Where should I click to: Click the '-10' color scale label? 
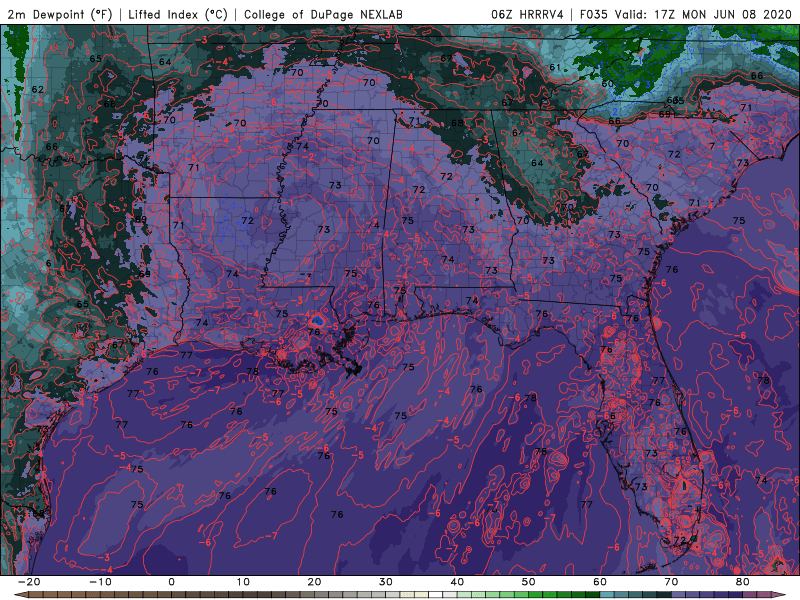(100, 582)
